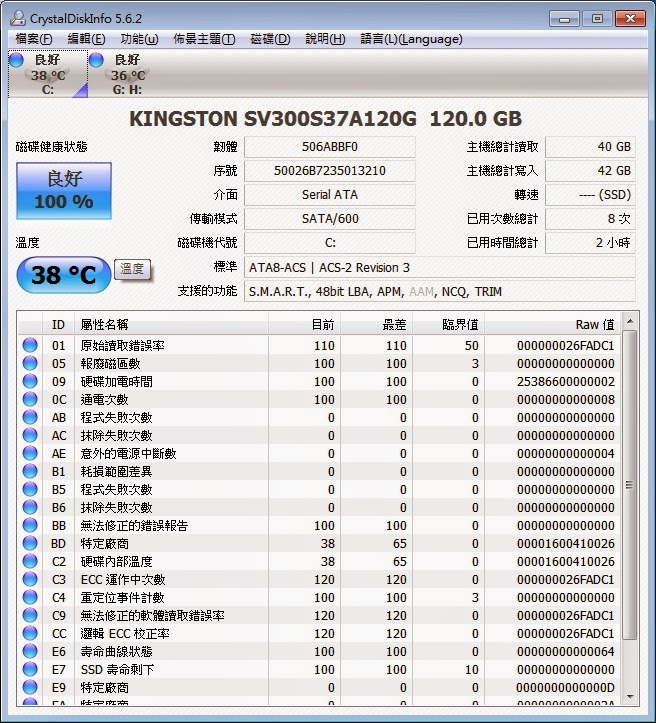This screenshot has width=656, height=723.
Task: Click the drive title KINGSTON SV300S37A120G 120.0 GB
Action: point(325,119)
